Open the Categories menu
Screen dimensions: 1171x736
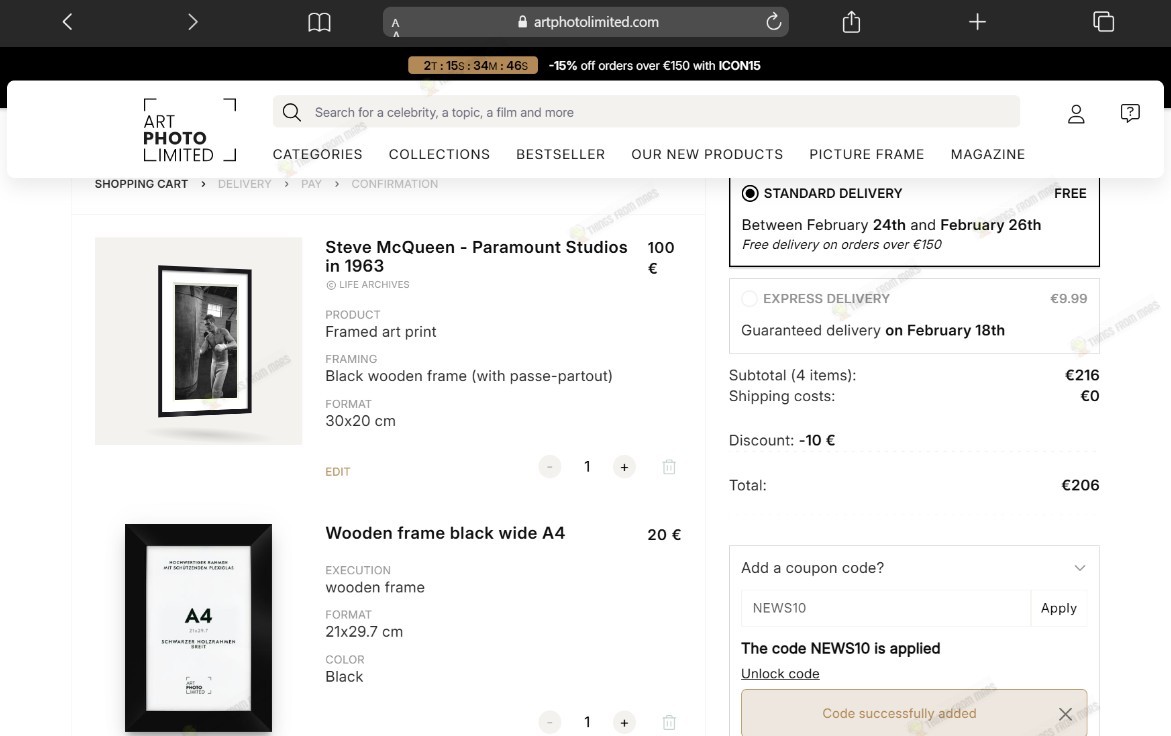[317, 155]
